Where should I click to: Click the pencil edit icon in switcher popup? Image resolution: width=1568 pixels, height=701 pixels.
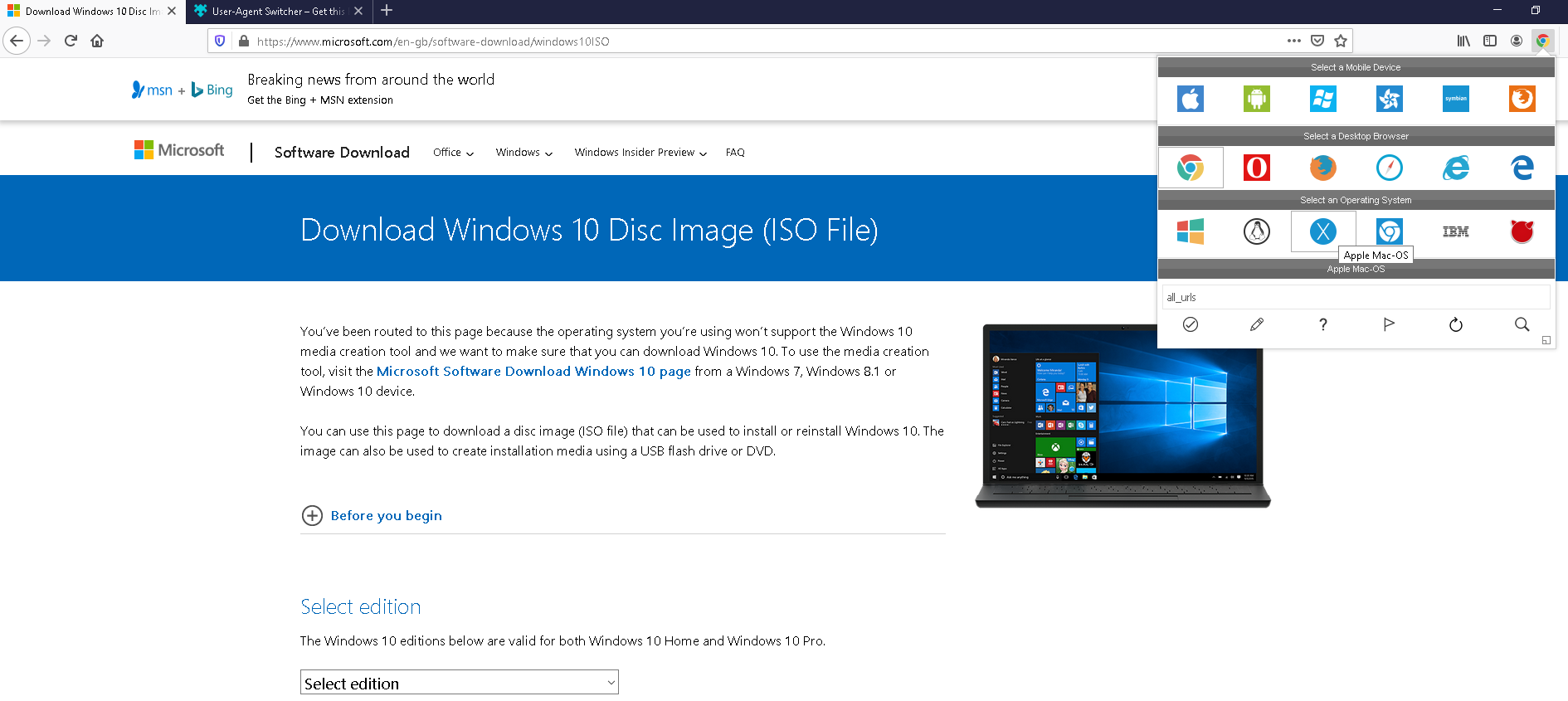(1257, 324)
